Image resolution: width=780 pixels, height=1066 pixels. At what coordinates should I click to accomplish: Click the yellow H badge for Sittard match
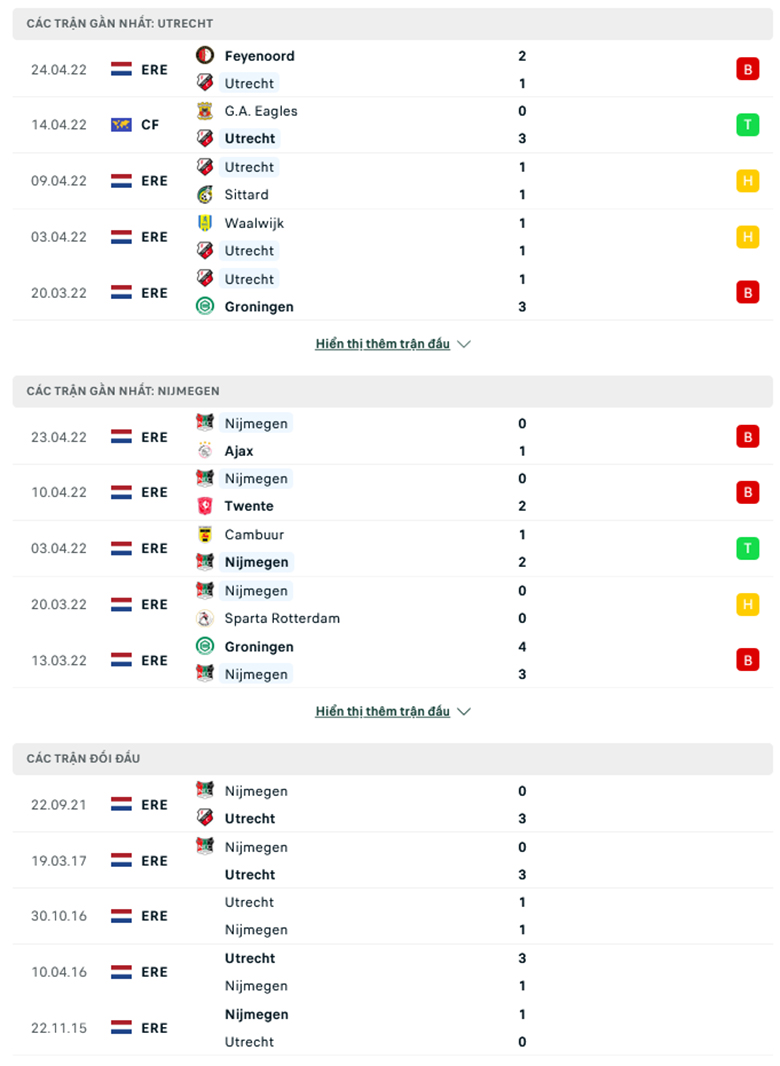click(747, 181)
